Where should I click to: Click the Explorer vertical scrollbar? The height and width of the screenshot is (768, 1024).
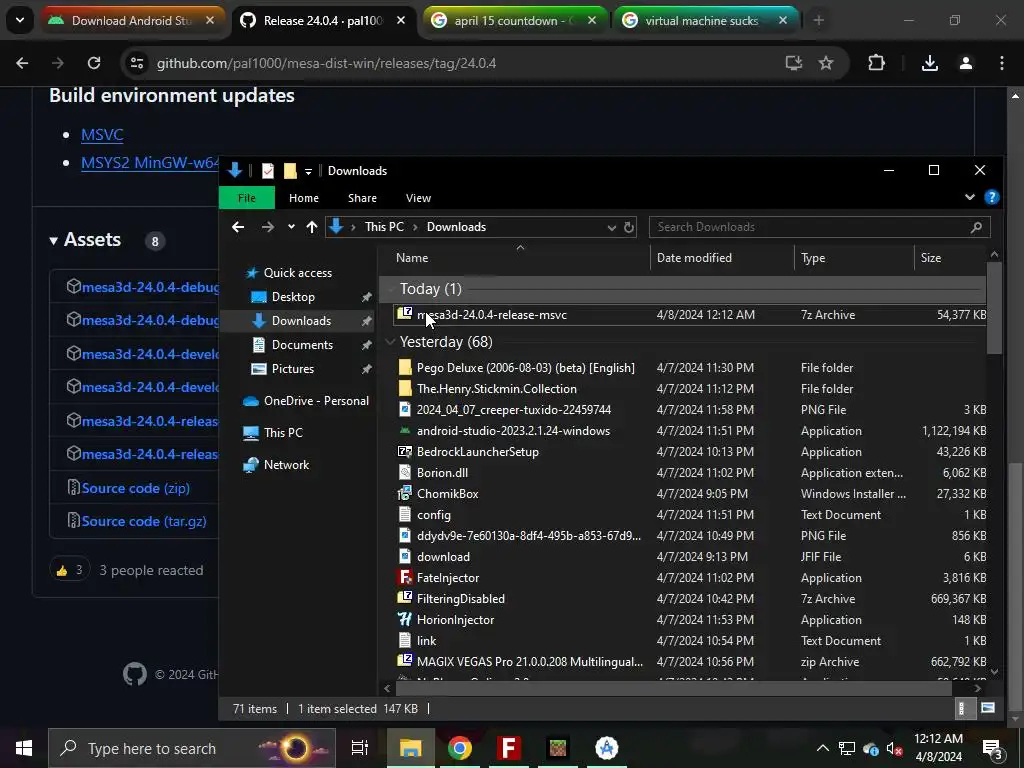(x=994, y=308)
